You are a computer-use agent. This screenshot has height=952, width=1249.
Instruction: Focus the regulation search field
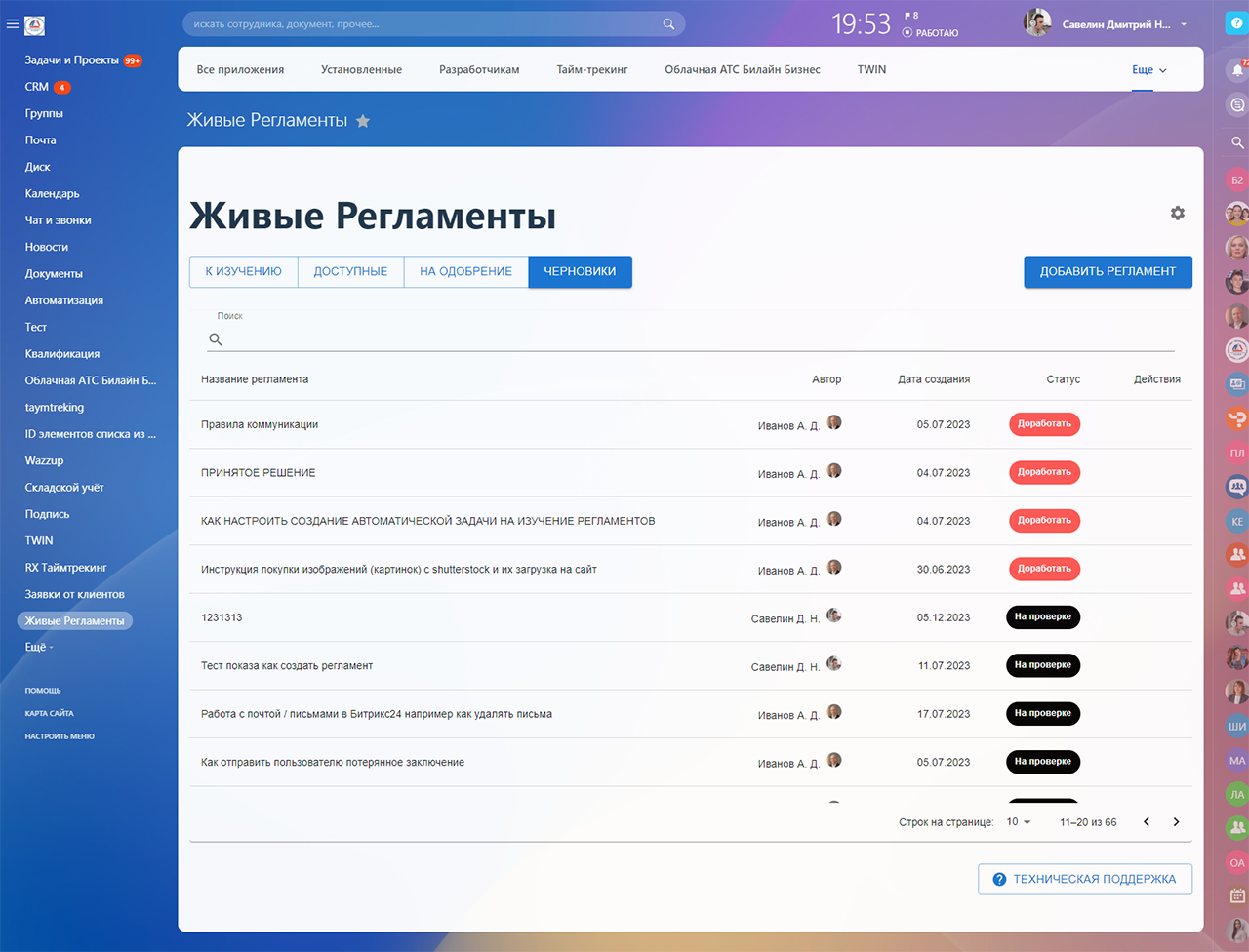[x=690, y=338]
